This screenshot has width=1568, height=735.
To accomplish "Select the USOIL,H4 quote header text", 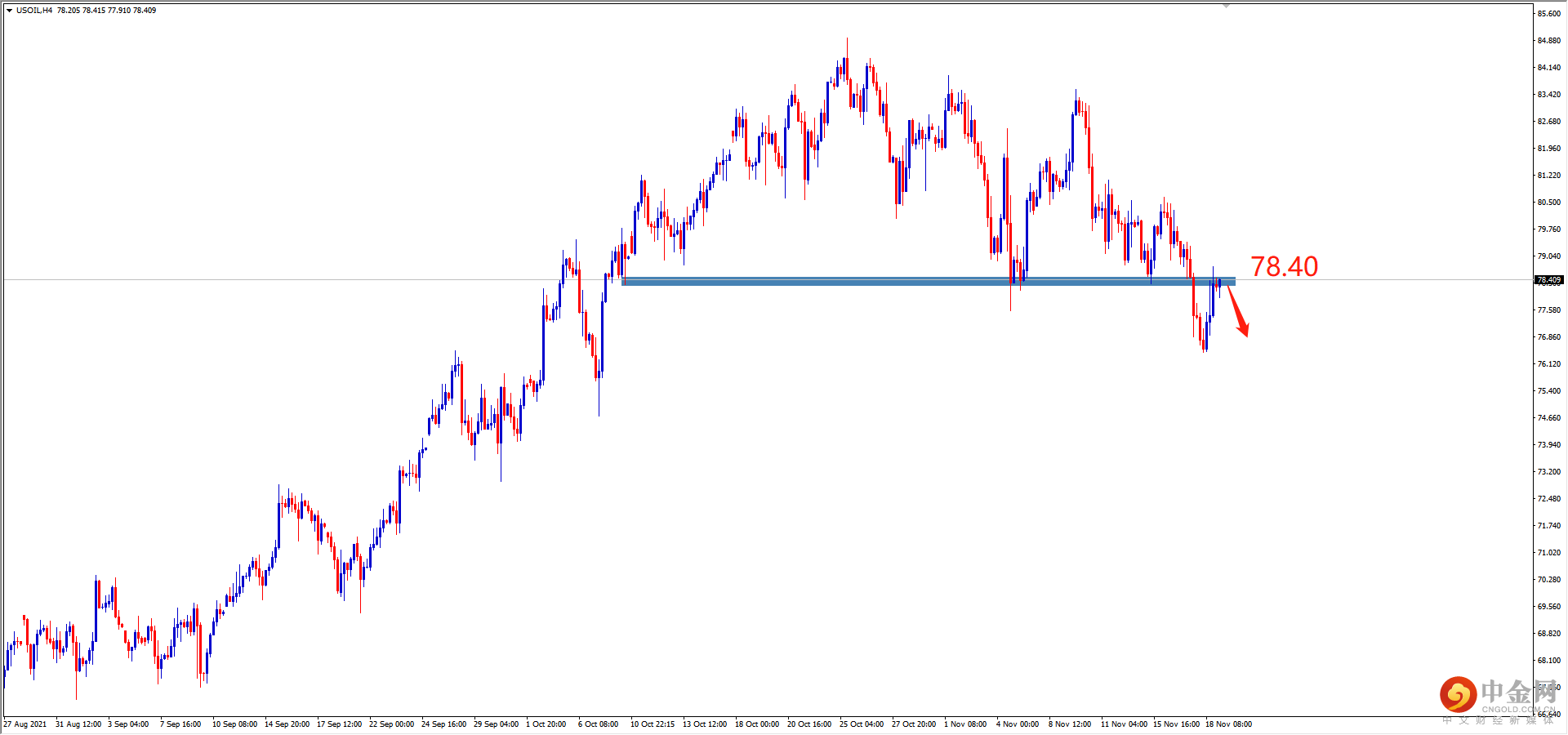I will click(82, 9).
